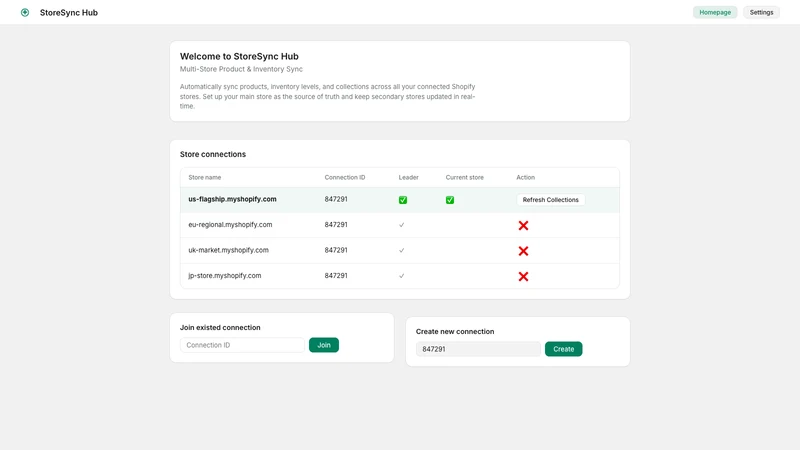The height and width of the screenshot is (450, 800).
Task: Click the Connection ID column header
Action: [x=345, y=178]
